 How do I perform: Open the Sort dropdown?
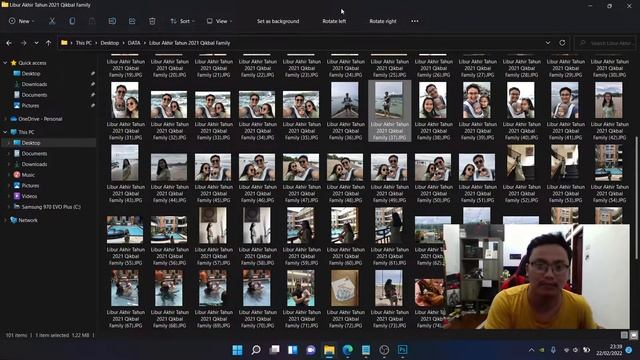[x=182, y=21]
